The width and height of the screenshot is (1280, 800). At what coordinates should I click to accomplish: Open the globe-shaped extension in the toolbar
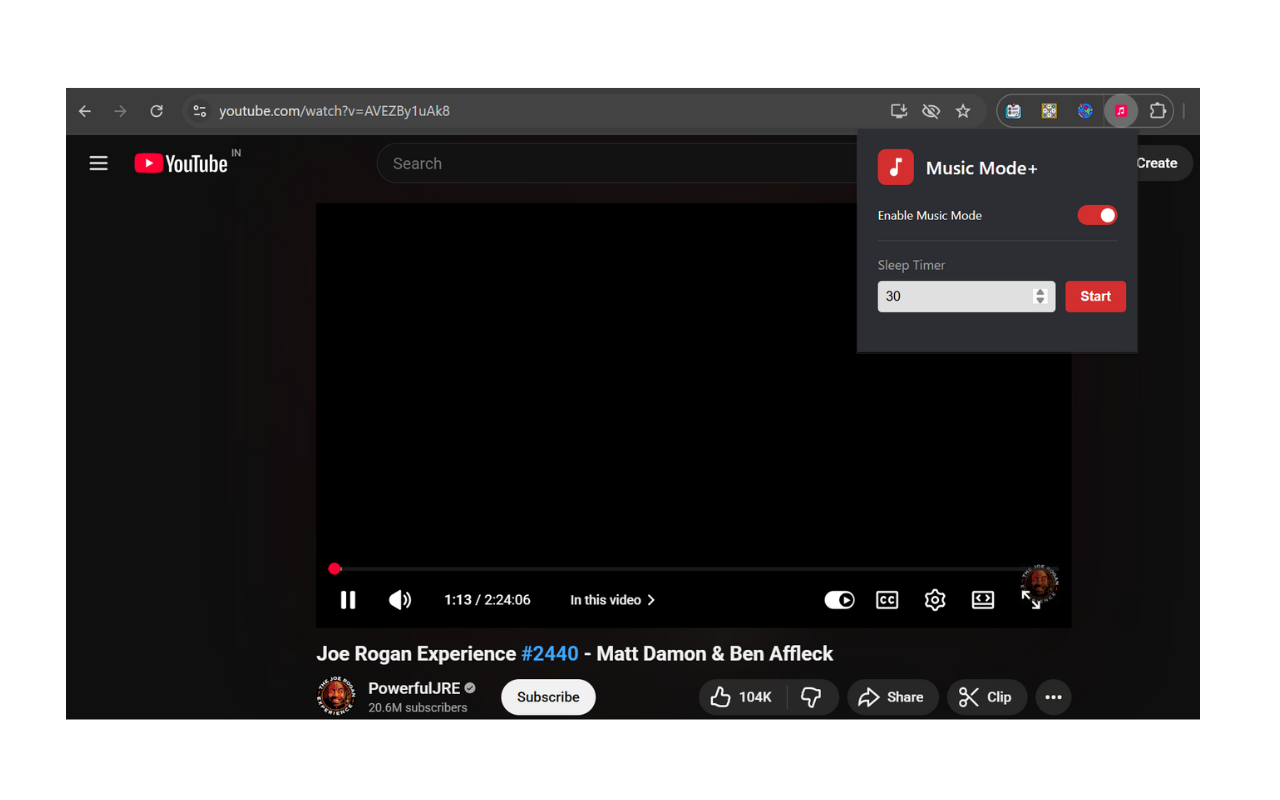pos(1085,111)
